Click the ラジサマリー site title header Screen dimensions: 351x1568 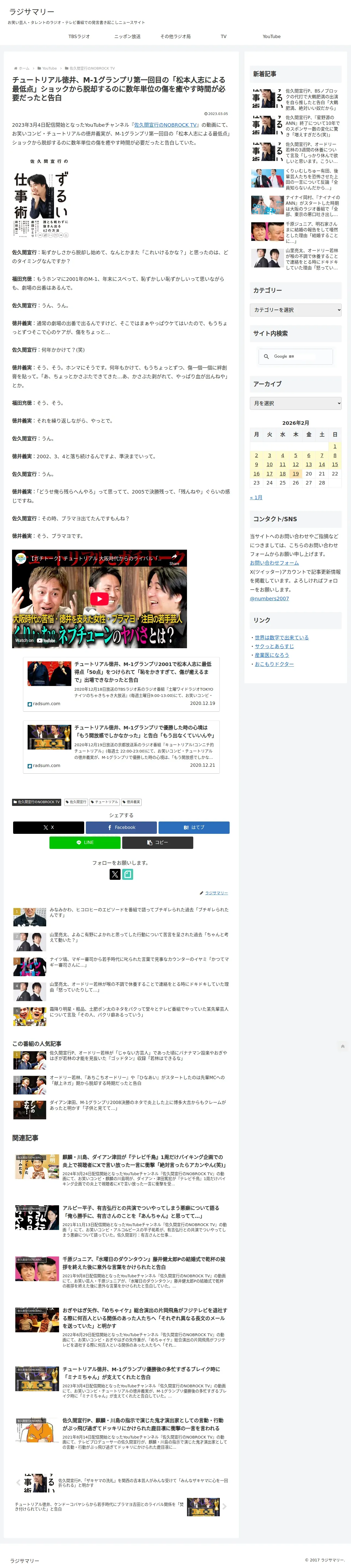pyautogui.click(x=32, y=11)
